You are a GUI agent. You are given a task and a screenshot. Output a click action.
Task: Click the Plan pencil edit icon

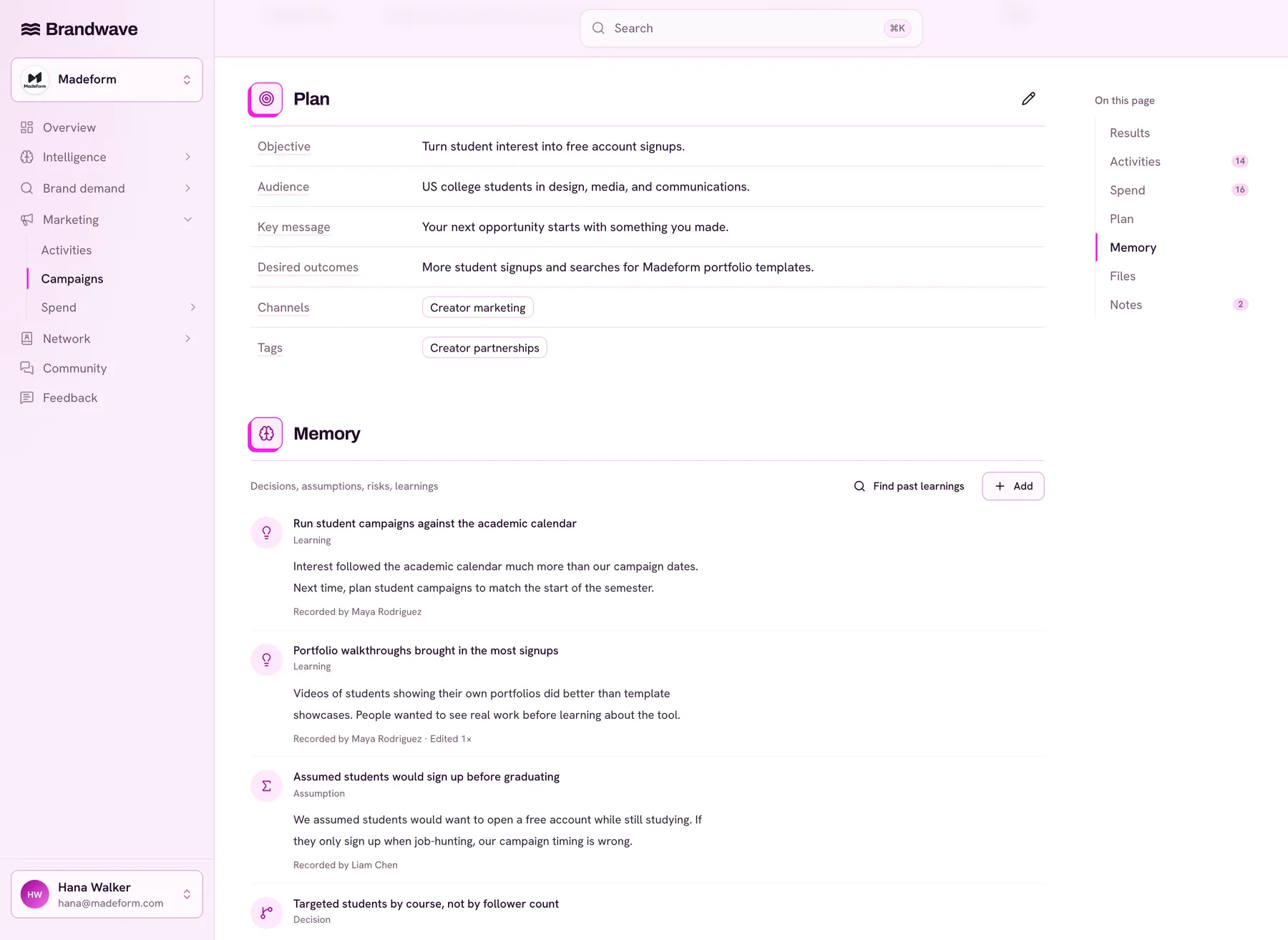click(x=1028, y=99)
